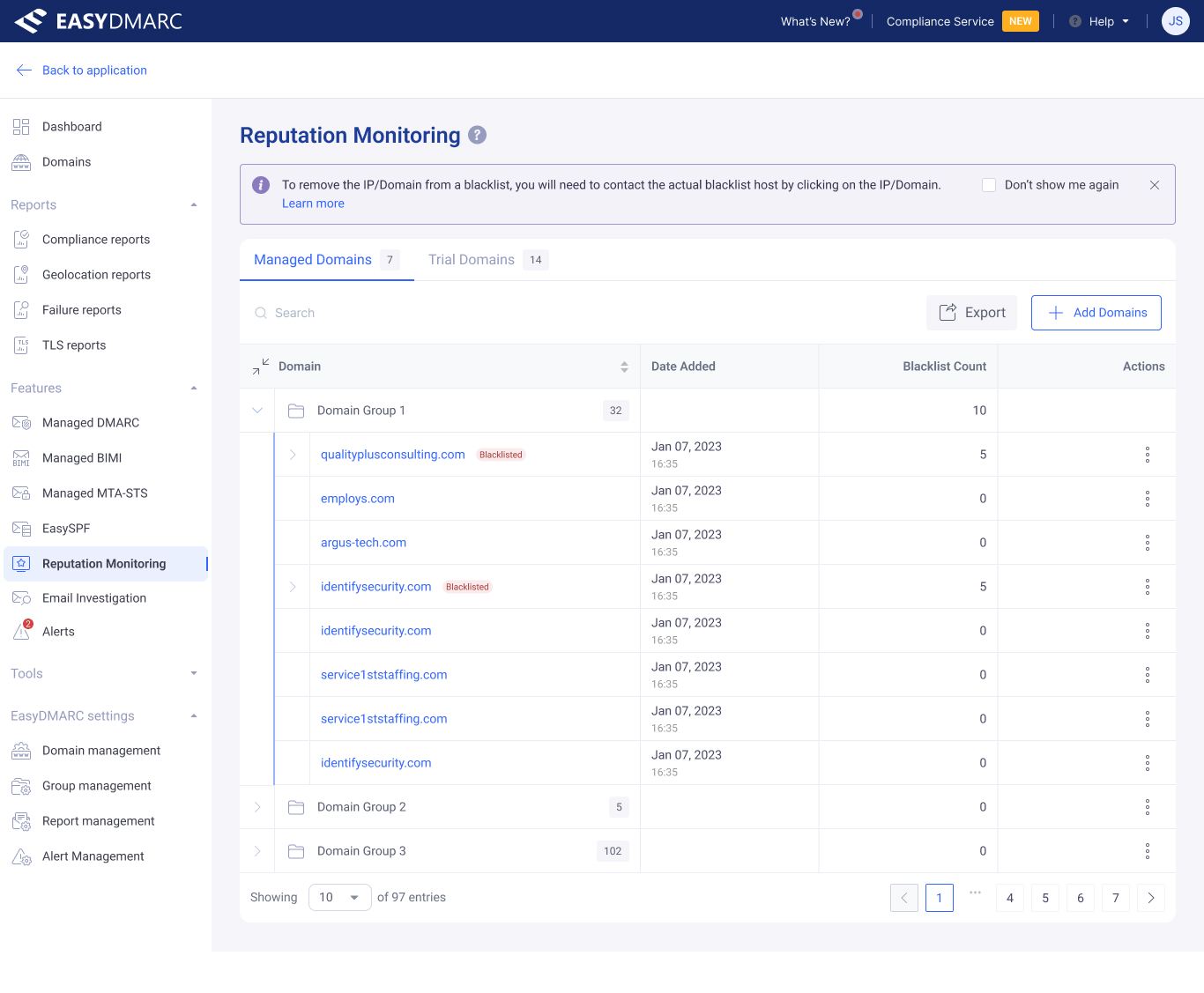Open the argus-tech.com domain link
Image resolution: width=1204 pixels, height=993 pixels.
(x=363, y=543)
